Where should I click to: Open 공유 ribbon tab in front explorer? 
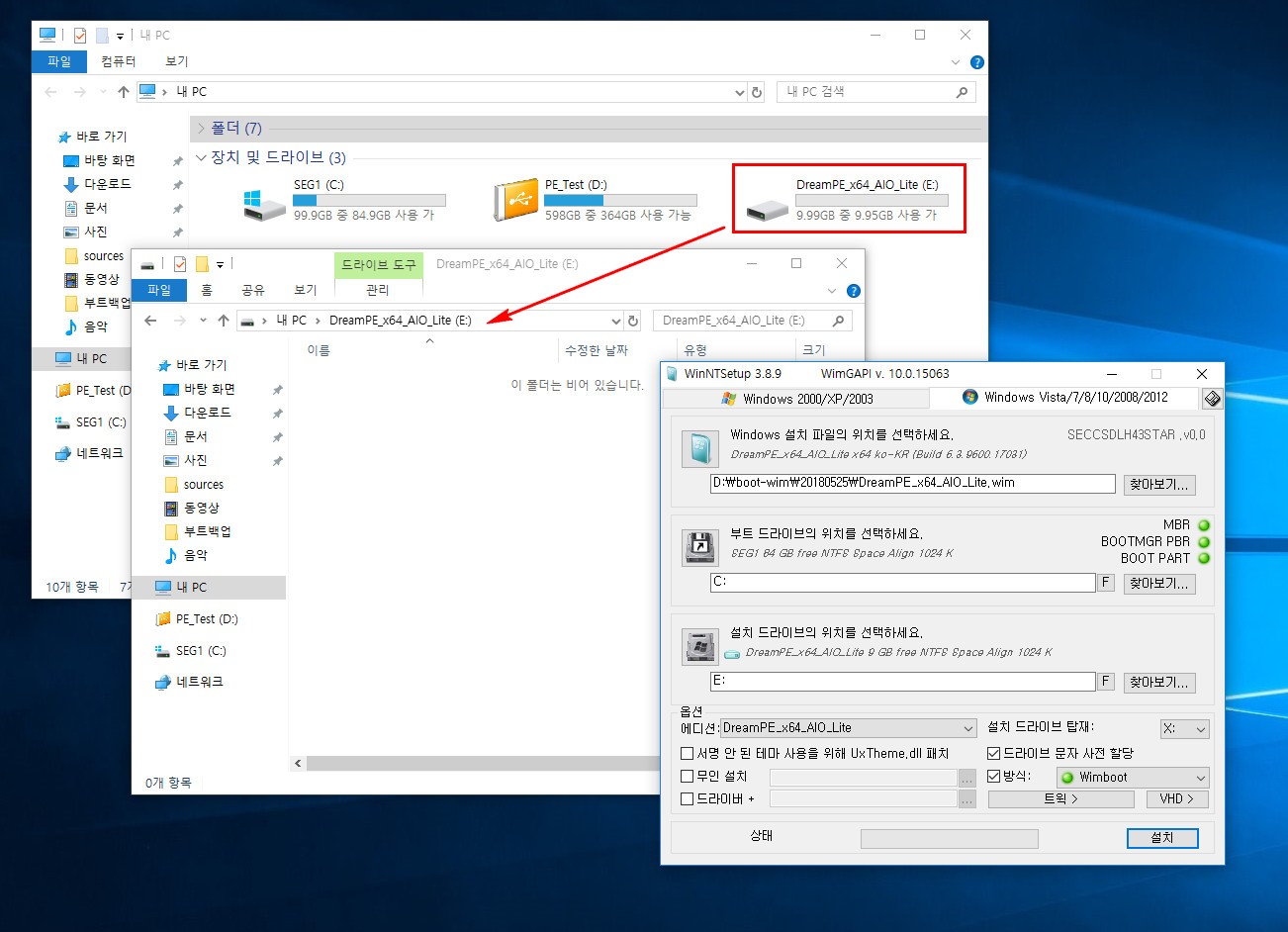point(253,290)
